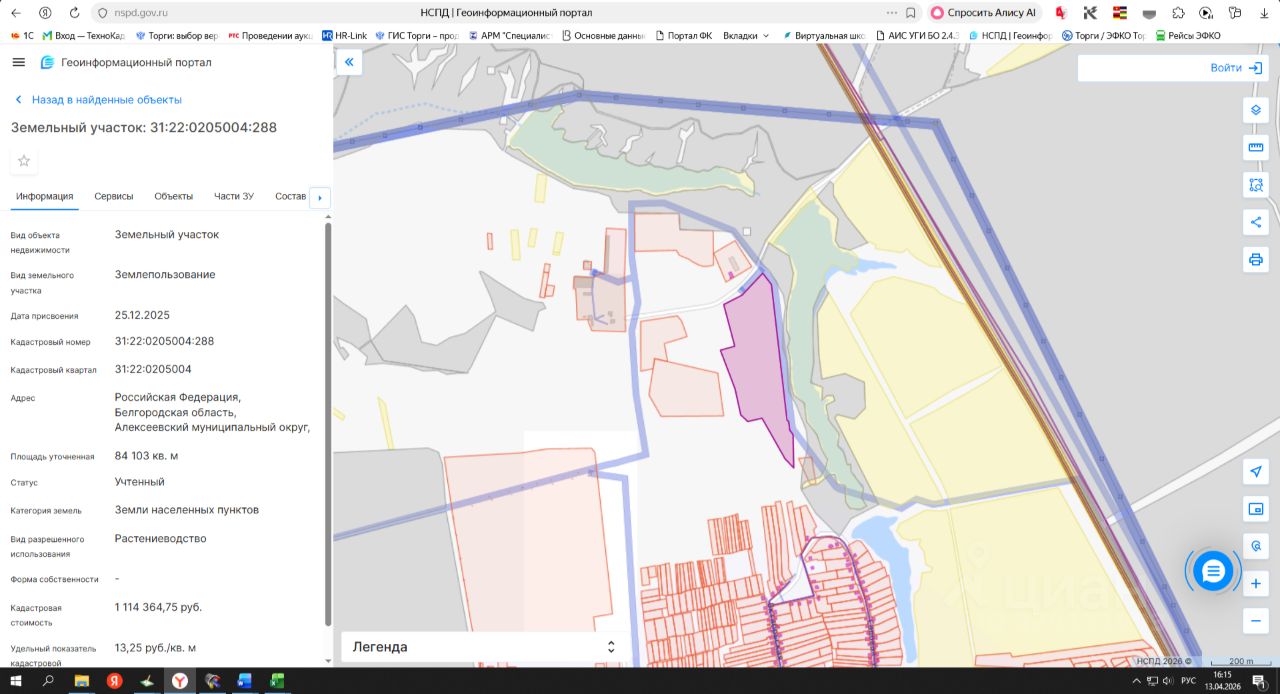Viewport: 1280px width, 694px height.
Task: Collapse the left info panel
Action: point(349,62)
